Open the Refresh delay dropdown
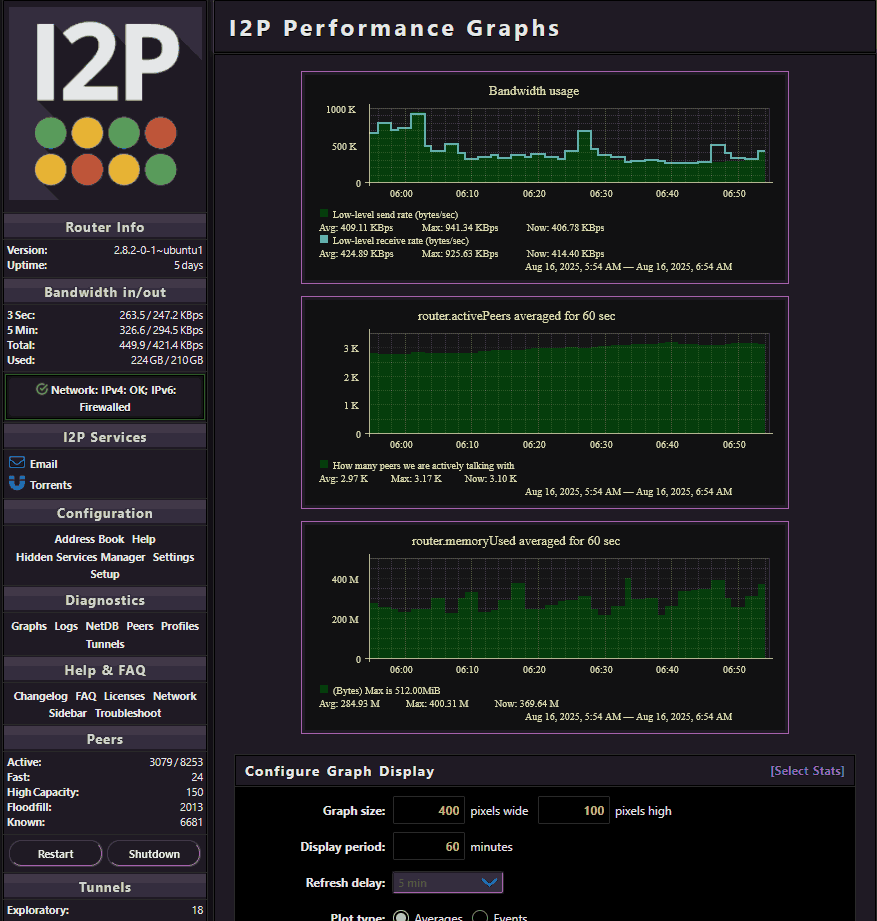Image resolution: width=877 pixels, height=921 pixels. pyautogui.click(x=448, y=882)
